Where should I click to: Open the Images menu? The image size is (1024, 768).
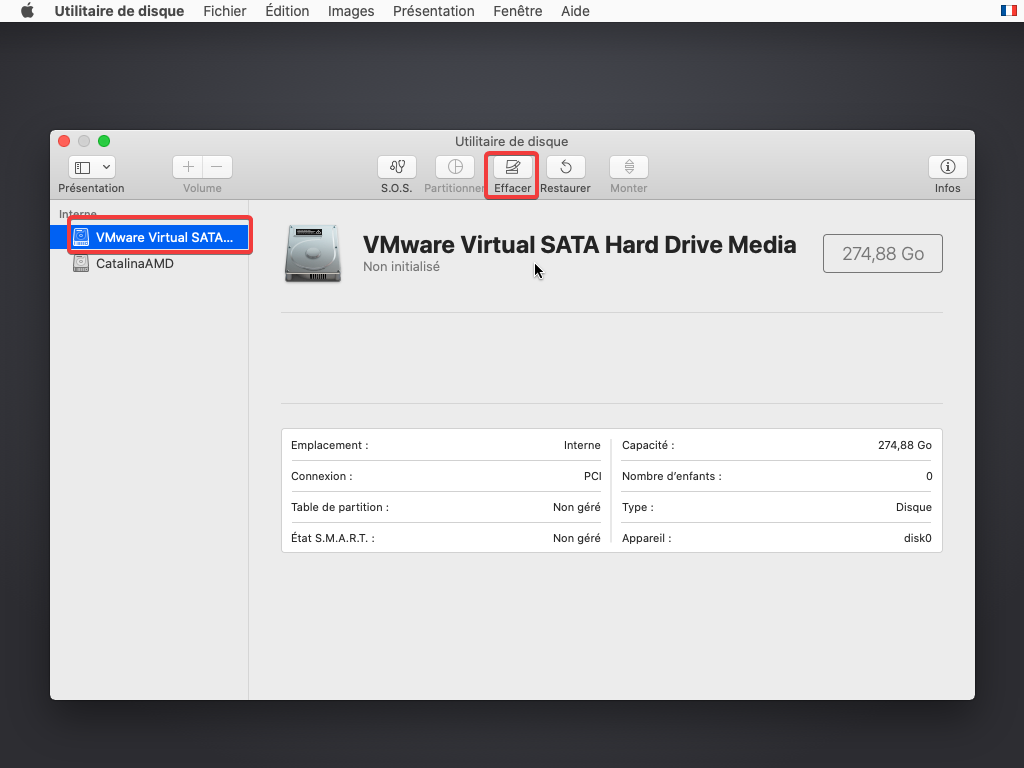click(351, 11)
